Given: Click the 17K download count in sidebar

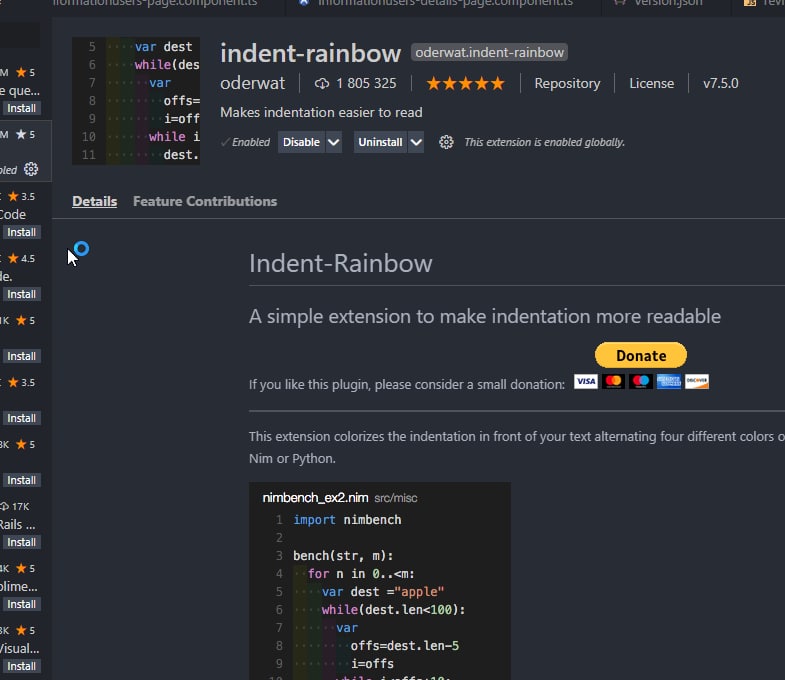Looking at the screenshot, I should point(21,506).
